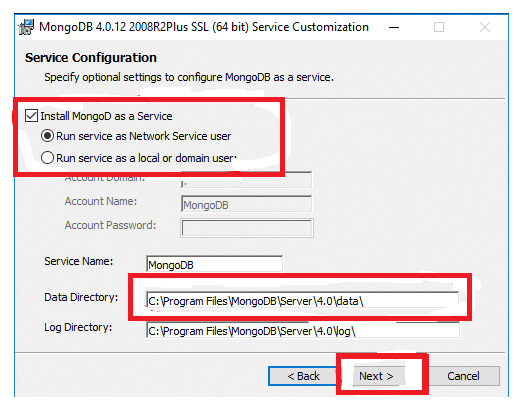Maximize the installer dialog window
Image resolution: width=531 pixels, height=414 pixels.
[439, 27]
